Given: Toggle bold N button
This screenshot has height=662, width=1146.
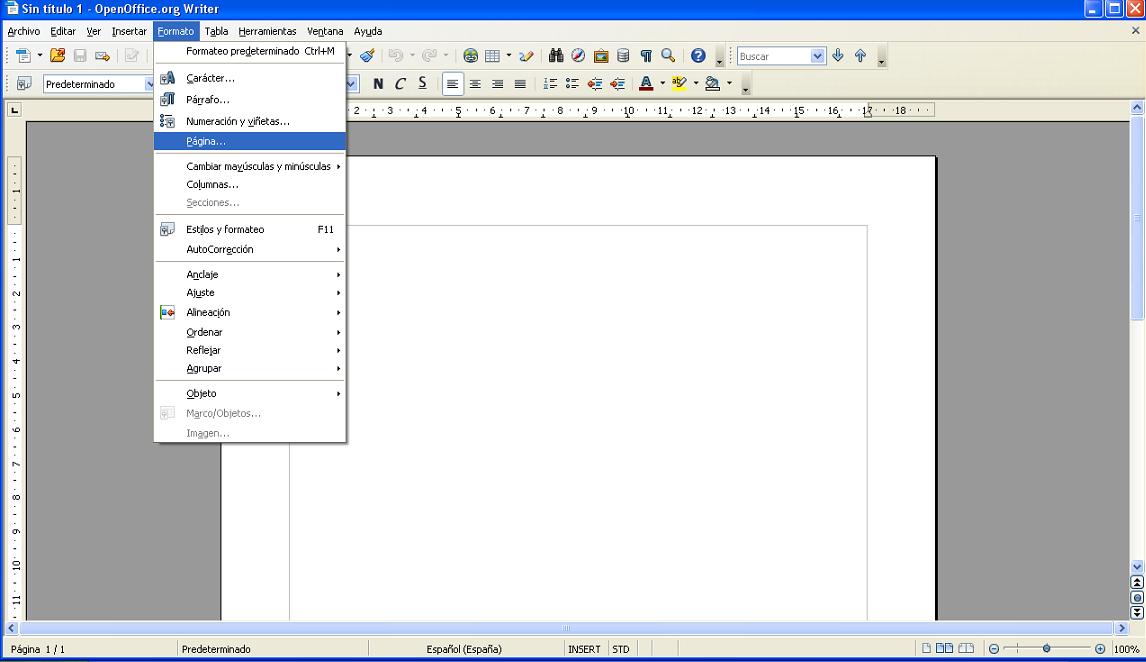Looking at the screenshot, I should click(x=378, y=84).
